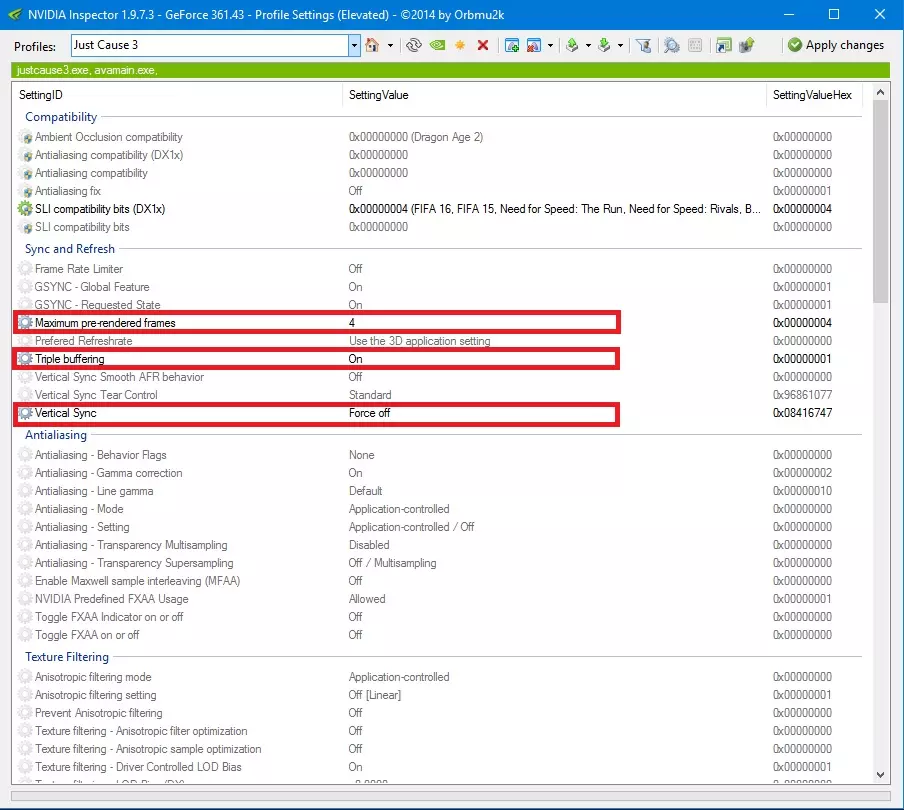Expand the import profile dropdown arrow
This screenshot has width=904, height=810.
[x=620, y=45]
